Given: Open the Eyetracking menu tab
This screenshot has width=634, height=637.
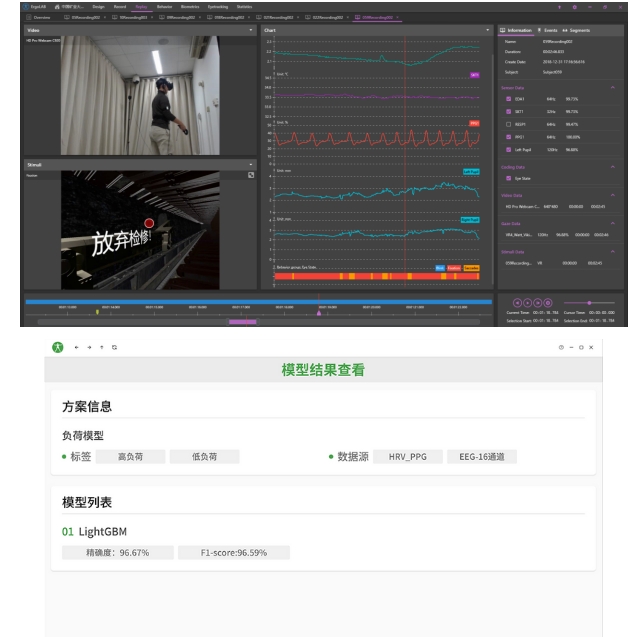Looking at the screenshot, I should (x=218, y=7).
